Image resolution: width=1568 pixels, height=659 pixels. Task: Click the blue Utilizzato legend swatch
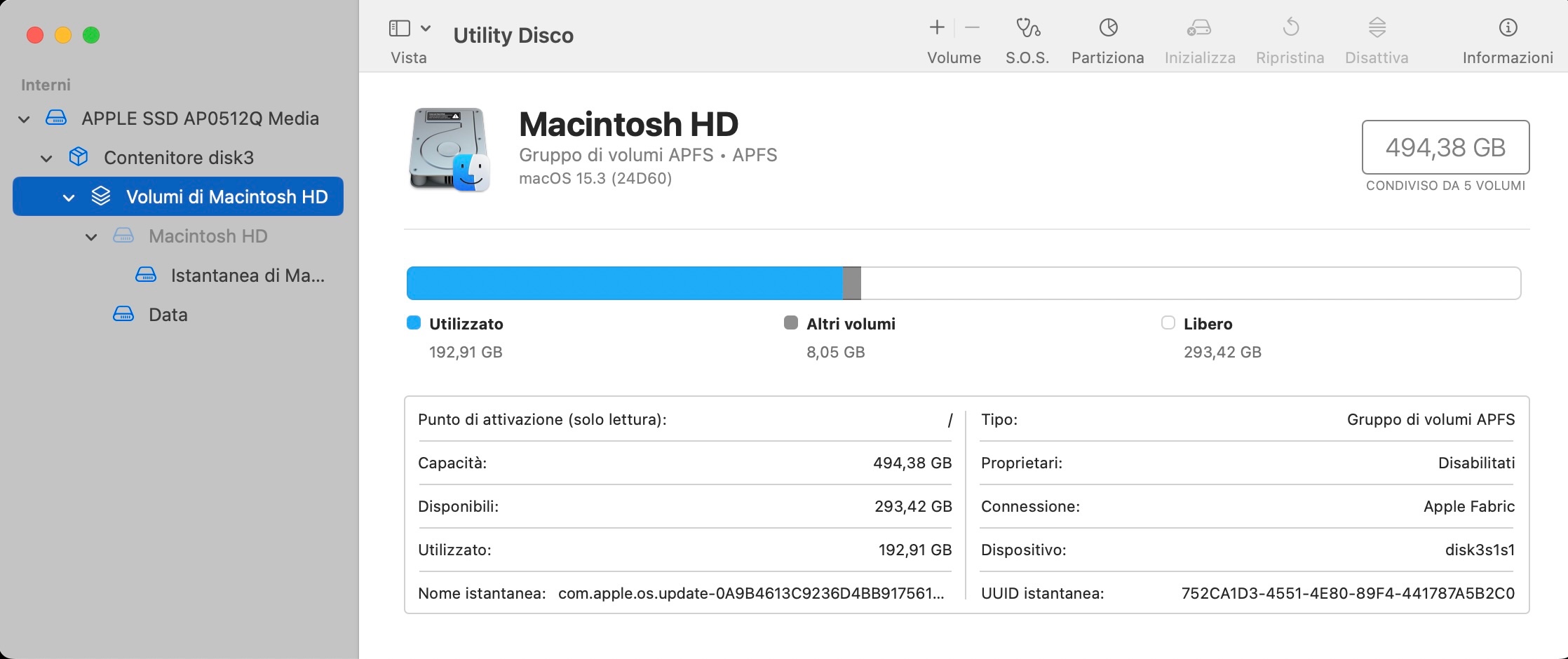414,322
